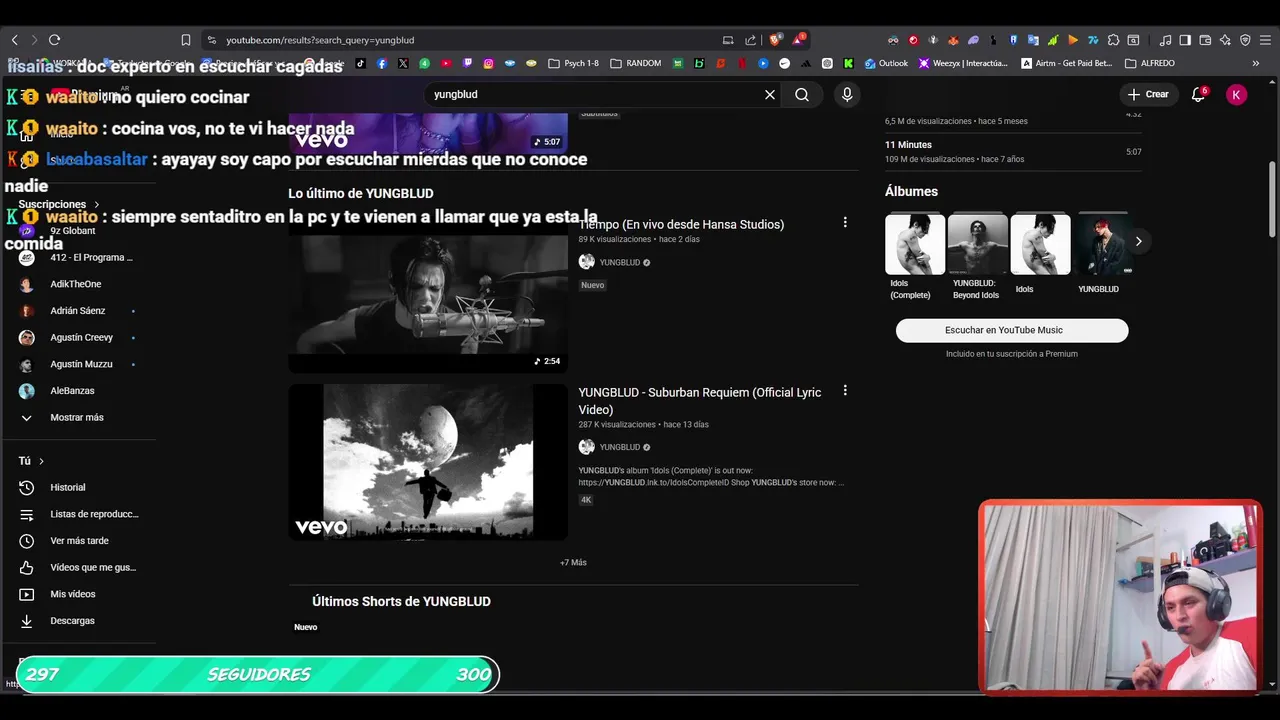Show more bookmarks with the double chevron
Viewport: 1280px width, 720px height.
pos(1256,63)
